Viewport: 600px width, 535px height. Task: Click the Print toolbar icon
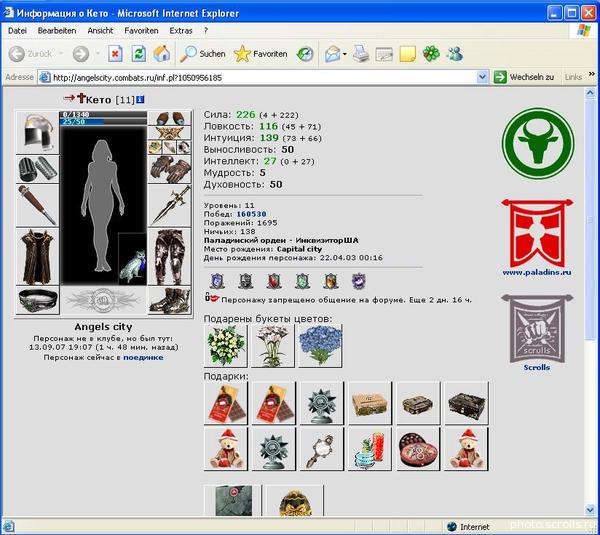360,54
